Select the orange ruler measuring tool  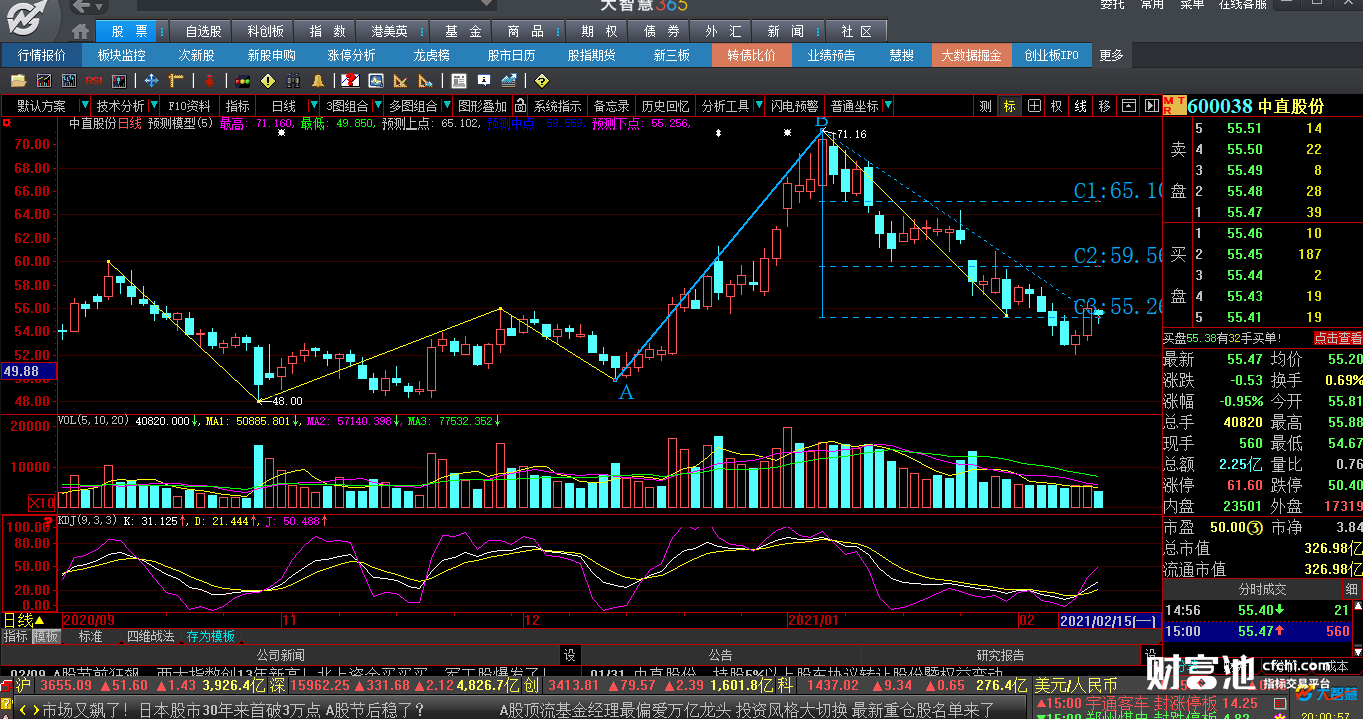(177, 80)
